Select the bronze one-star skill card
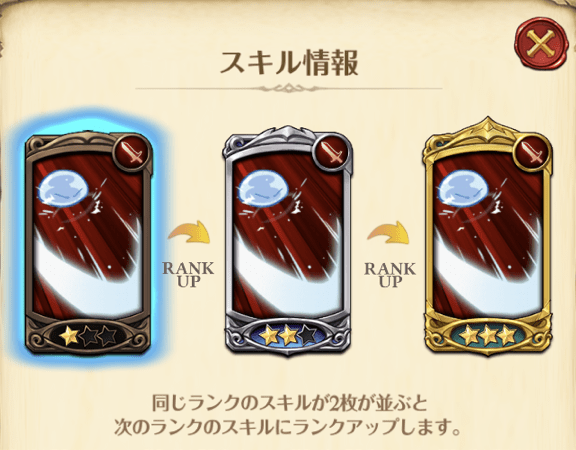The width and height of the screenshot is (576, 450). tap(88, 242)
